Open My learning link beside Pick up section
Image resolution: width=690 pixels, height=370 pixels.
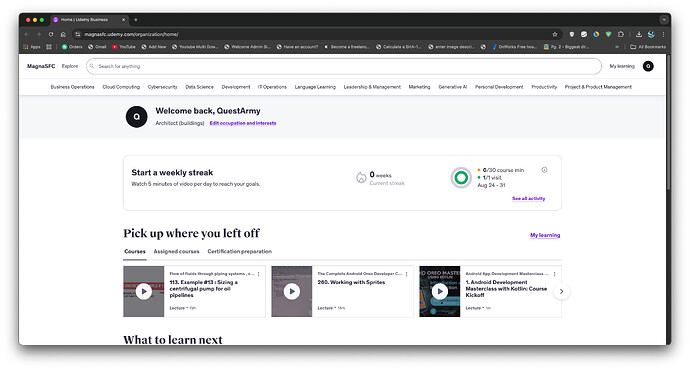coord(545,235)
